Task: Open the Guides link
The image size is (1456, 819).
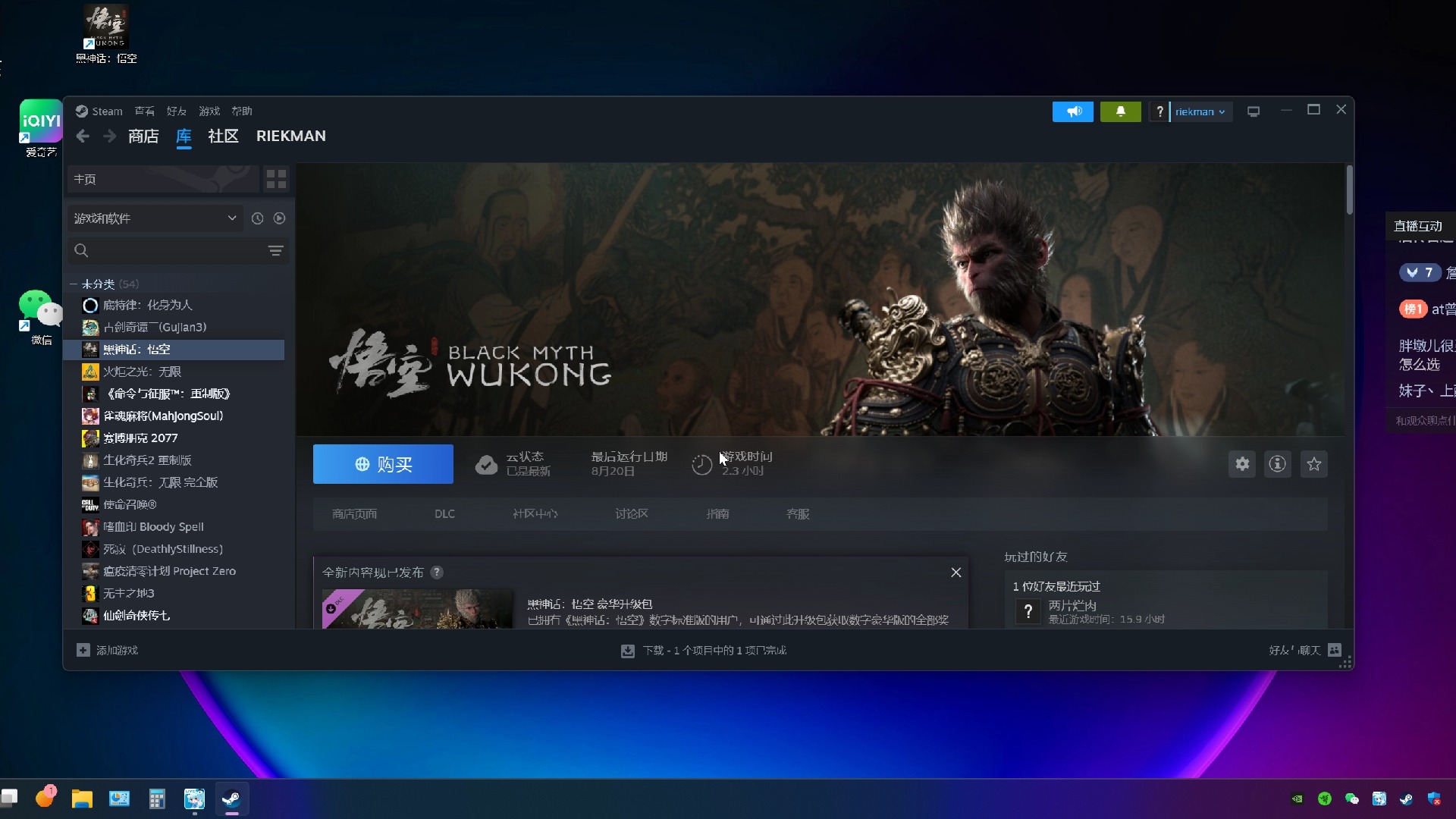Action: point(717,514)
